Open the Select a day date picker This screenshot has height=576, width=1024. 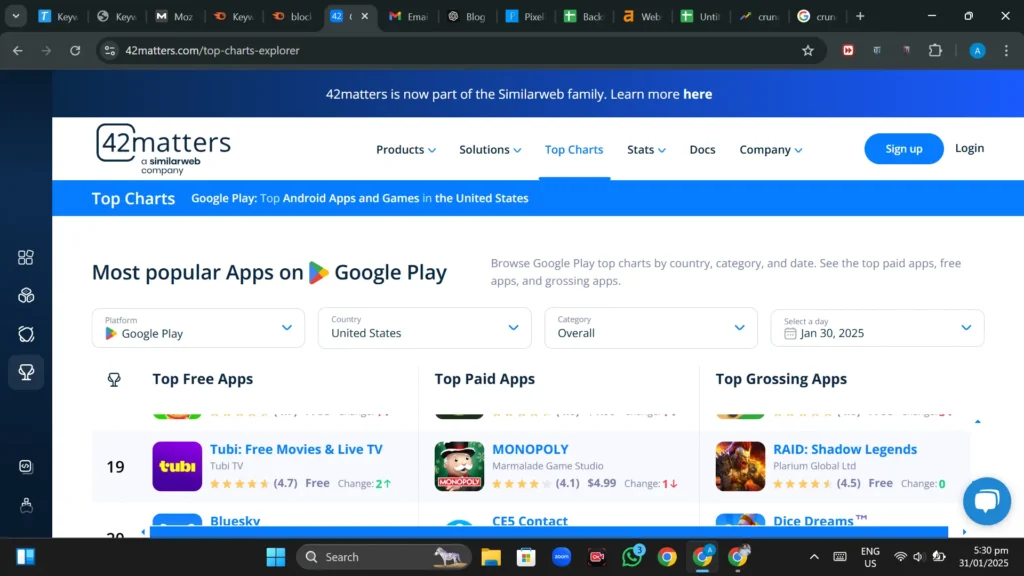click(877, 328)
